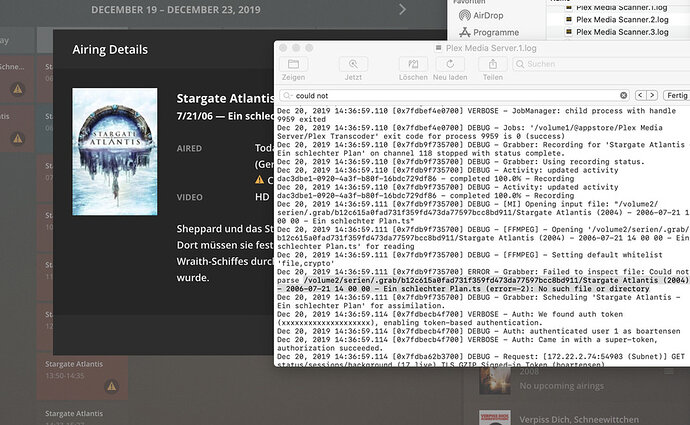The image size is (690, 425).
Task: Click the Stargate Atlantis poster thumbnail
Action: [114, 152]
